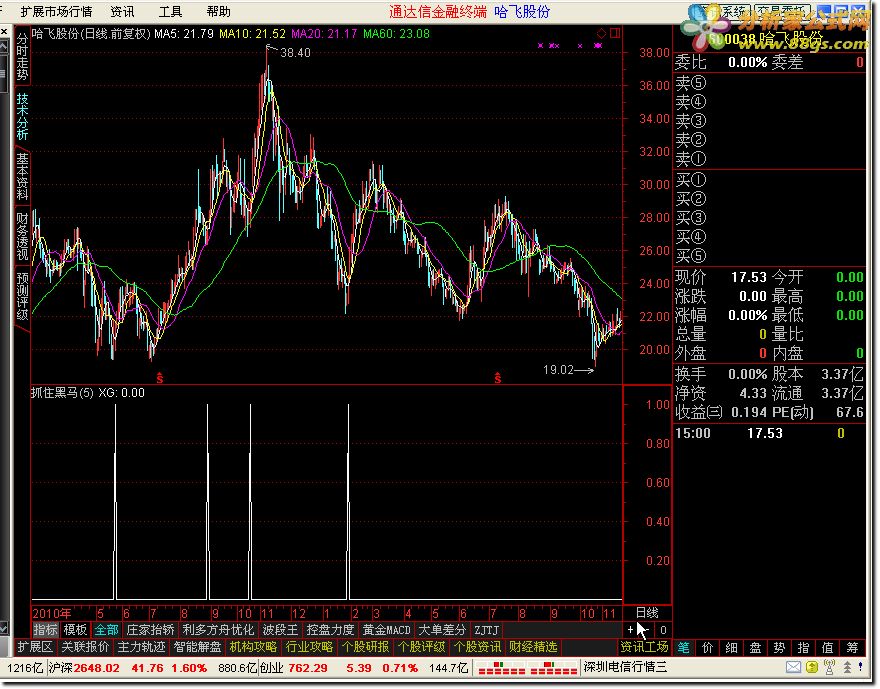Select the 全部 indicator filter tab

coord(107,630)
